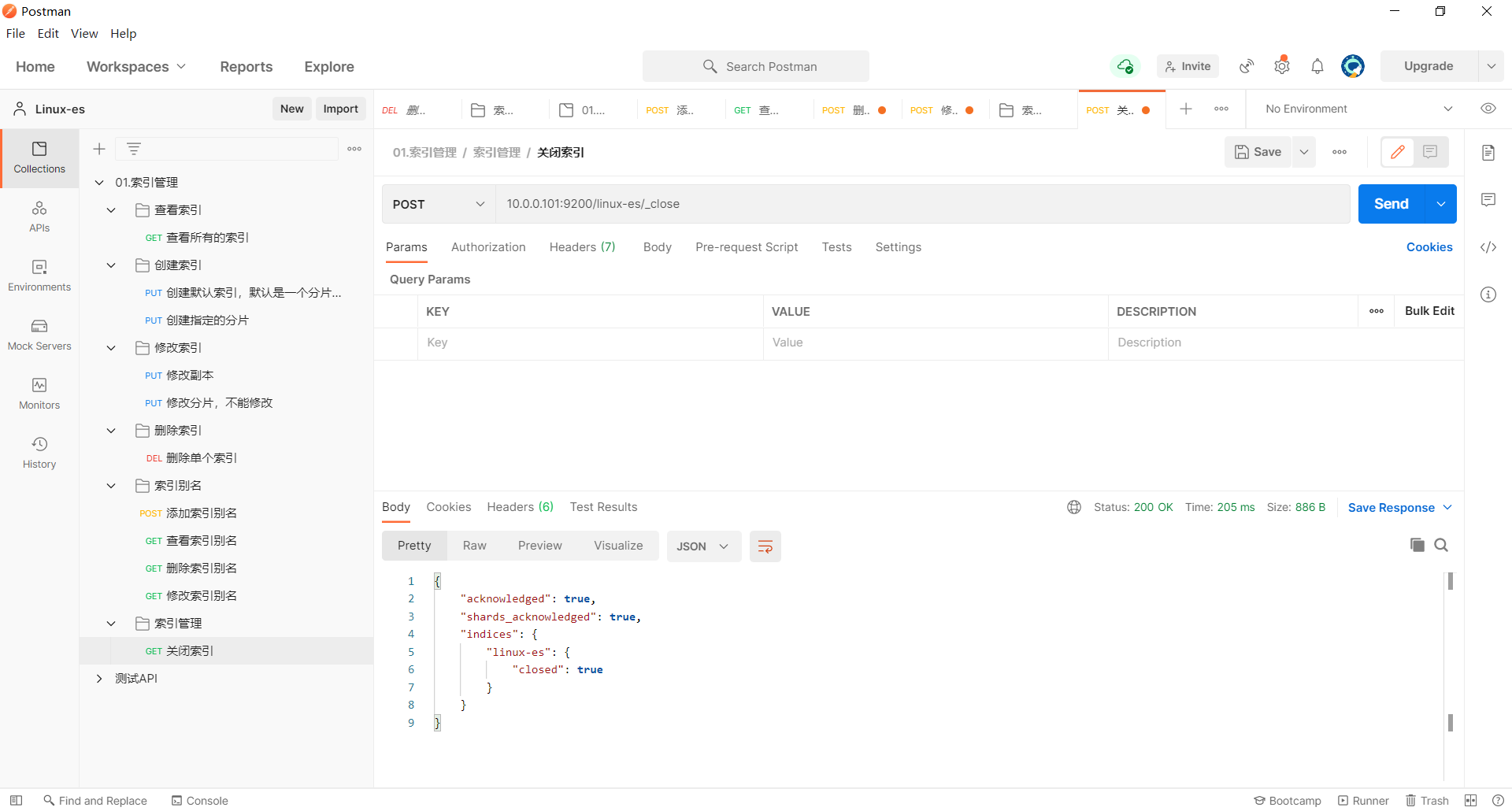Image resolution: width=1512 pixels, height=811 pixels.
Task: Open the user avatar menu
Action: [x=1353, y=66]
